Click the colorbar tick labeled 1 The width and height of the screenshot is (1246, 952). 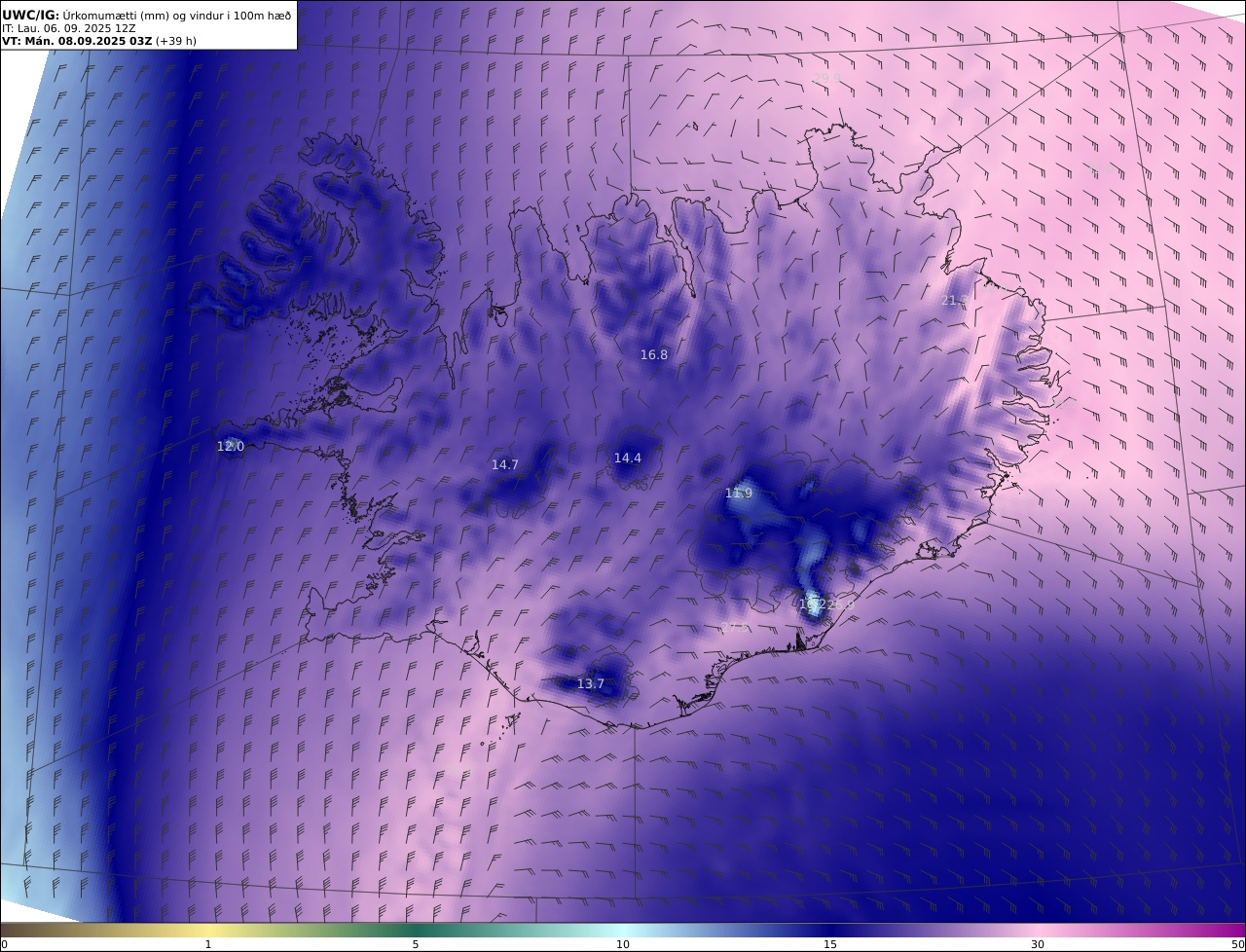pyautogui.click(x=208, y=944)
